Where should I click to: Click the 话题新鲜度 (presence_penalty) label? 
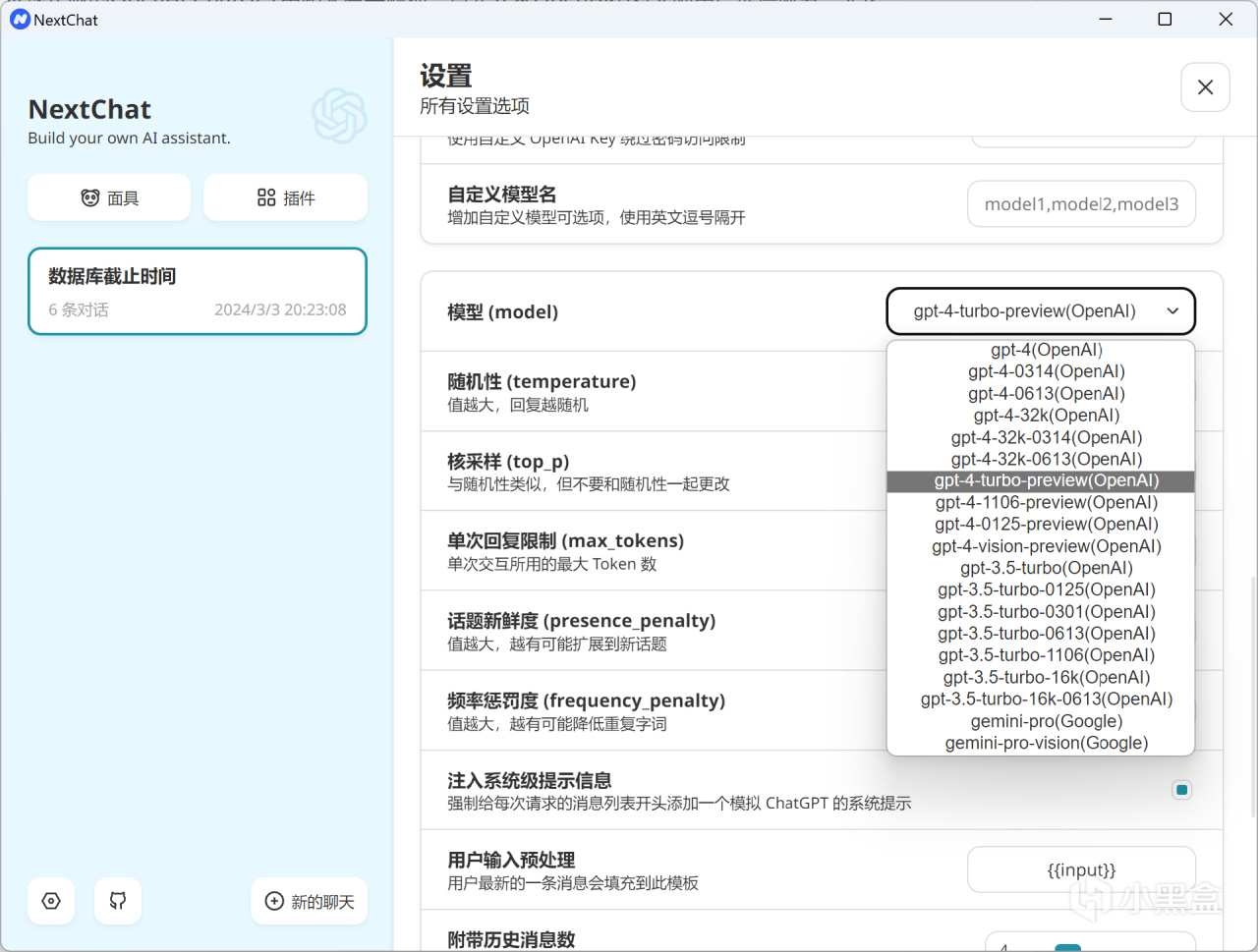582,621
